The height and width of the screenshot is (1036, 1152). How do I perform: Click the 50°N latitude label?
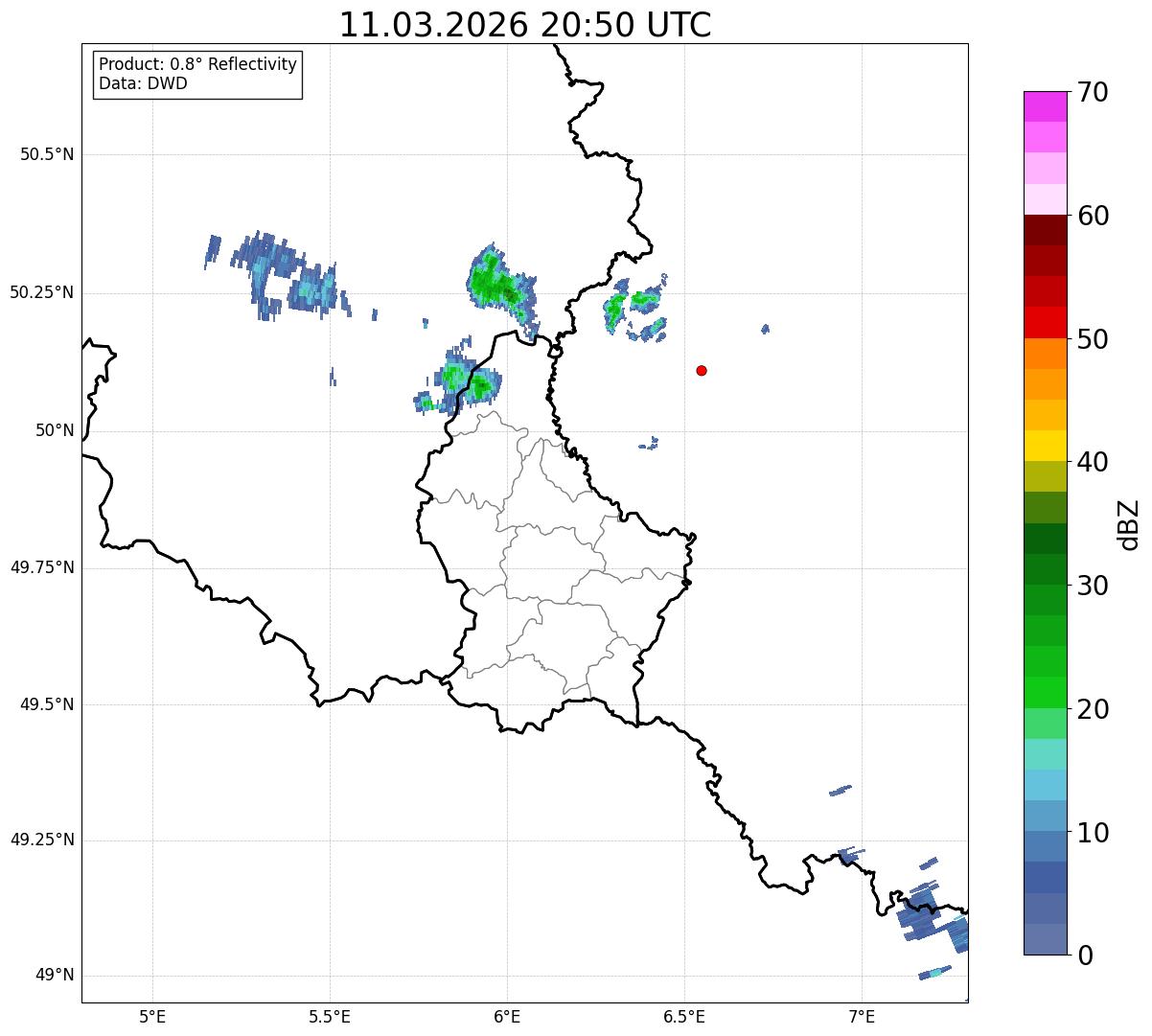pyautogui.click(x=55, y=431)
